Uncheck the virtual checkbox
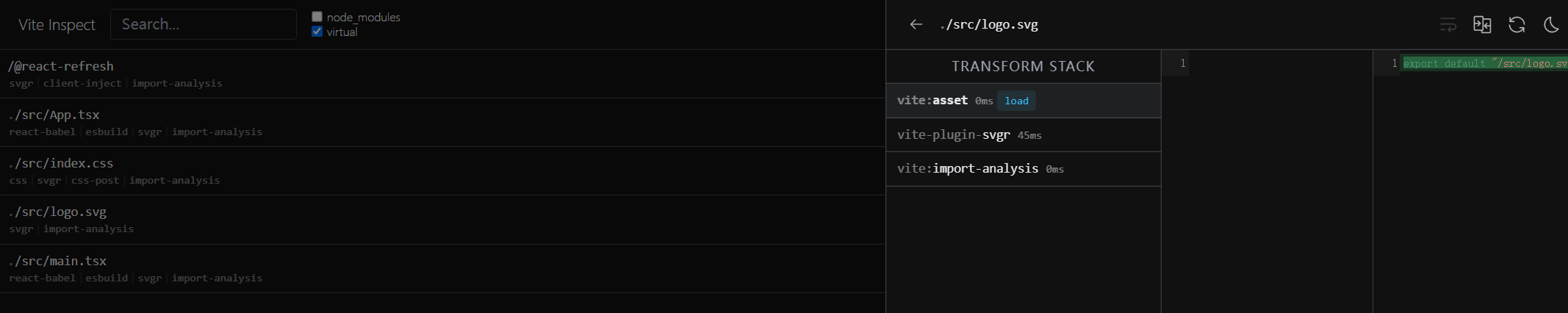Image resolution: width=1568 pixels, height=313 pixels. point(317,32)
